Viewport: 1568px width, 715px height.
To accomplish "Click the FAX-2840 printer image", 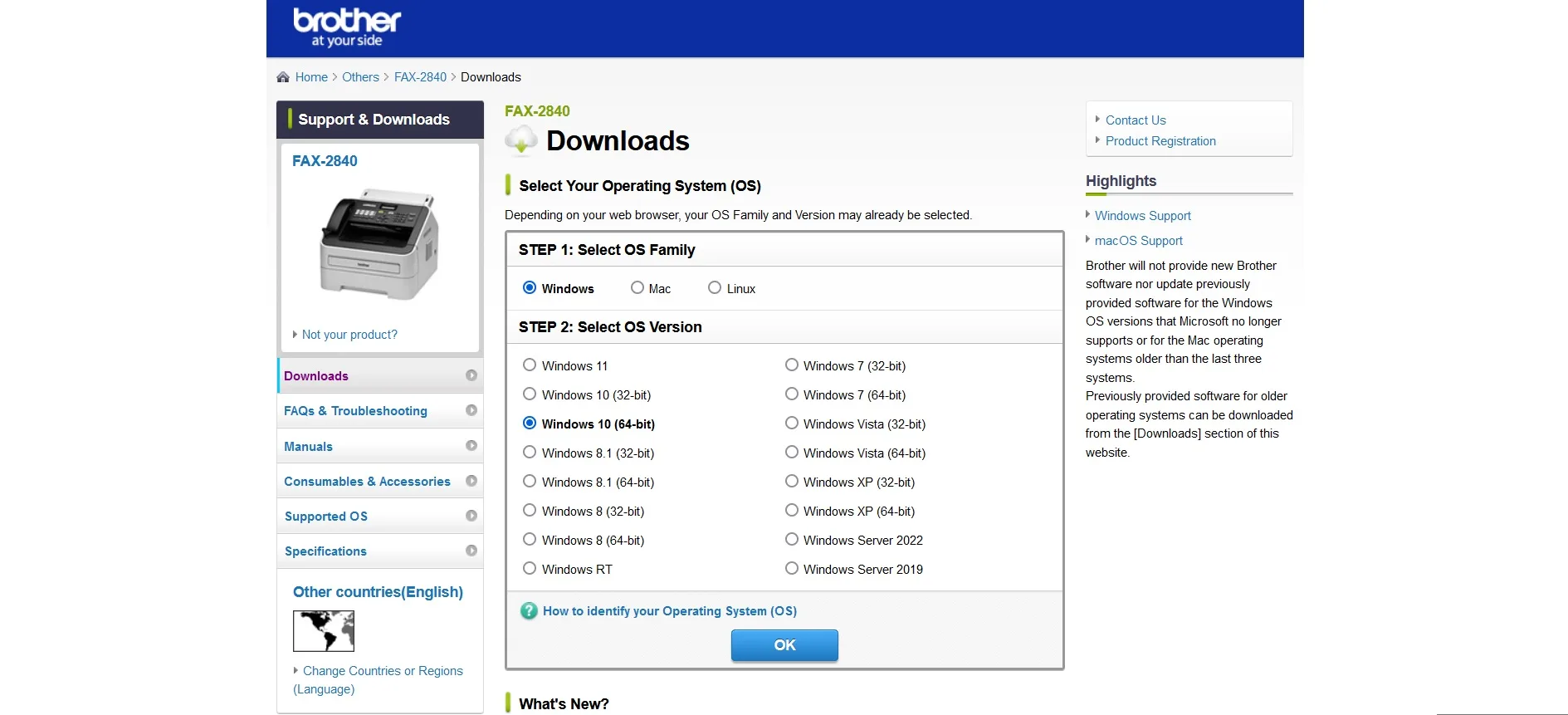I will [379, 244].
